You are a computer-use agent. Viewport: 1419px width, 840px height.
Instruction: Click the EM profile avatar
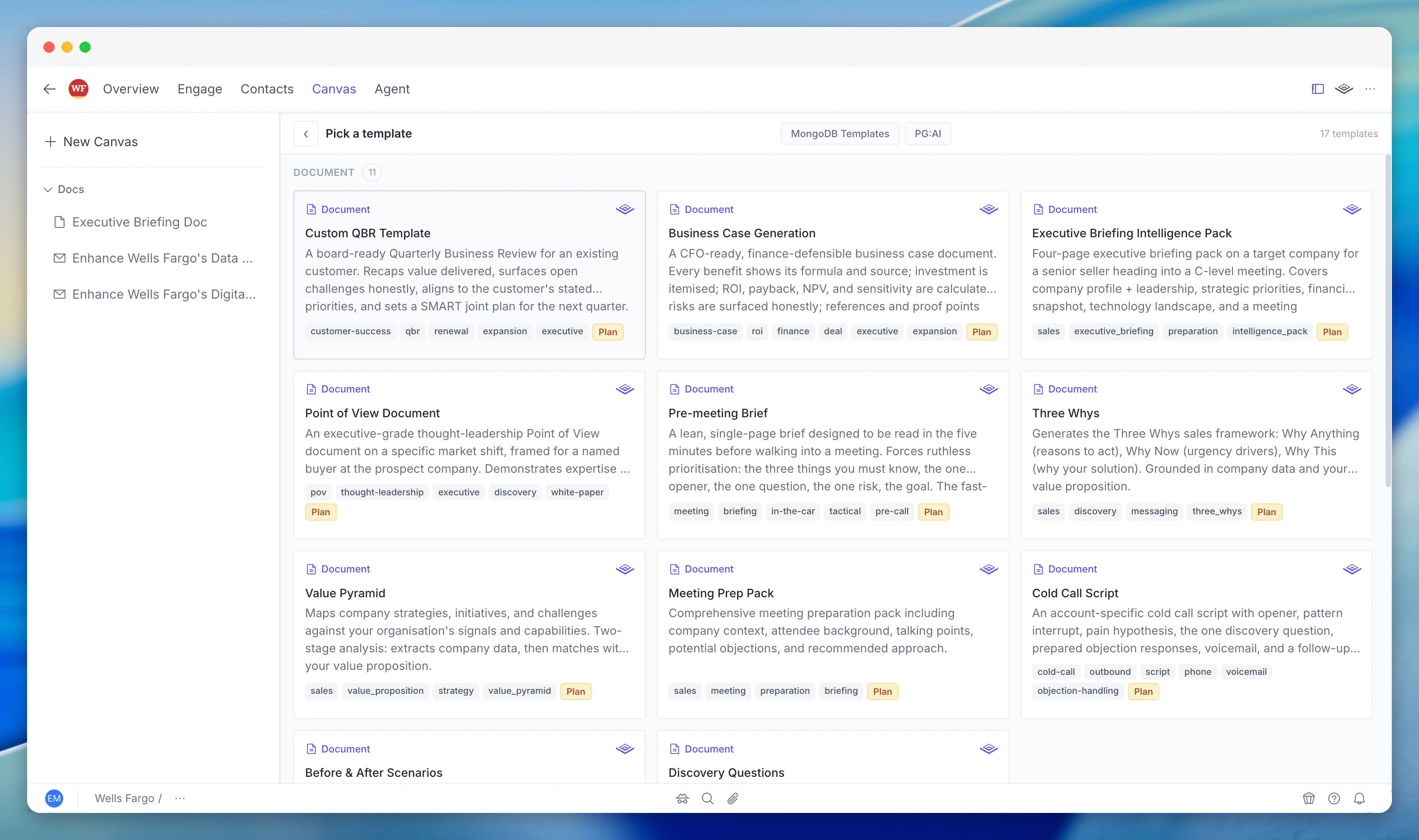pos(54,798)
